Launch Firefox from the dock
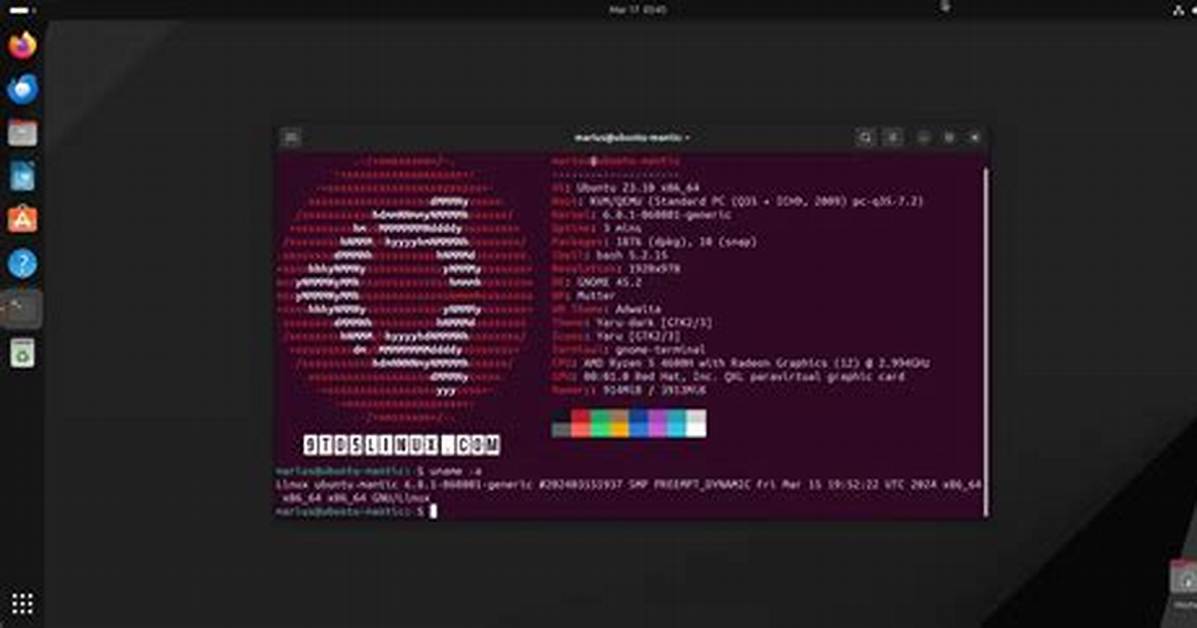Screen dimensions: 1197x628 click(22, 45)
